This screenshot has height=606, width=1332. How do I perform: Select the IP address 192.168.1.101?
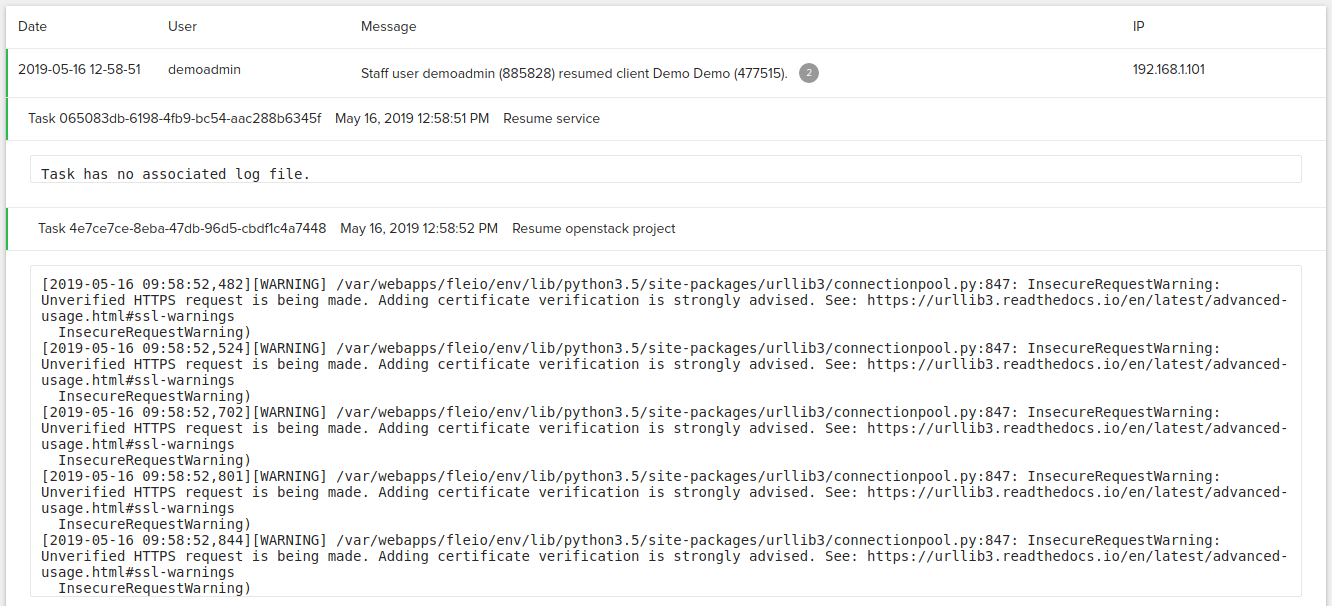click(1169, 70)
